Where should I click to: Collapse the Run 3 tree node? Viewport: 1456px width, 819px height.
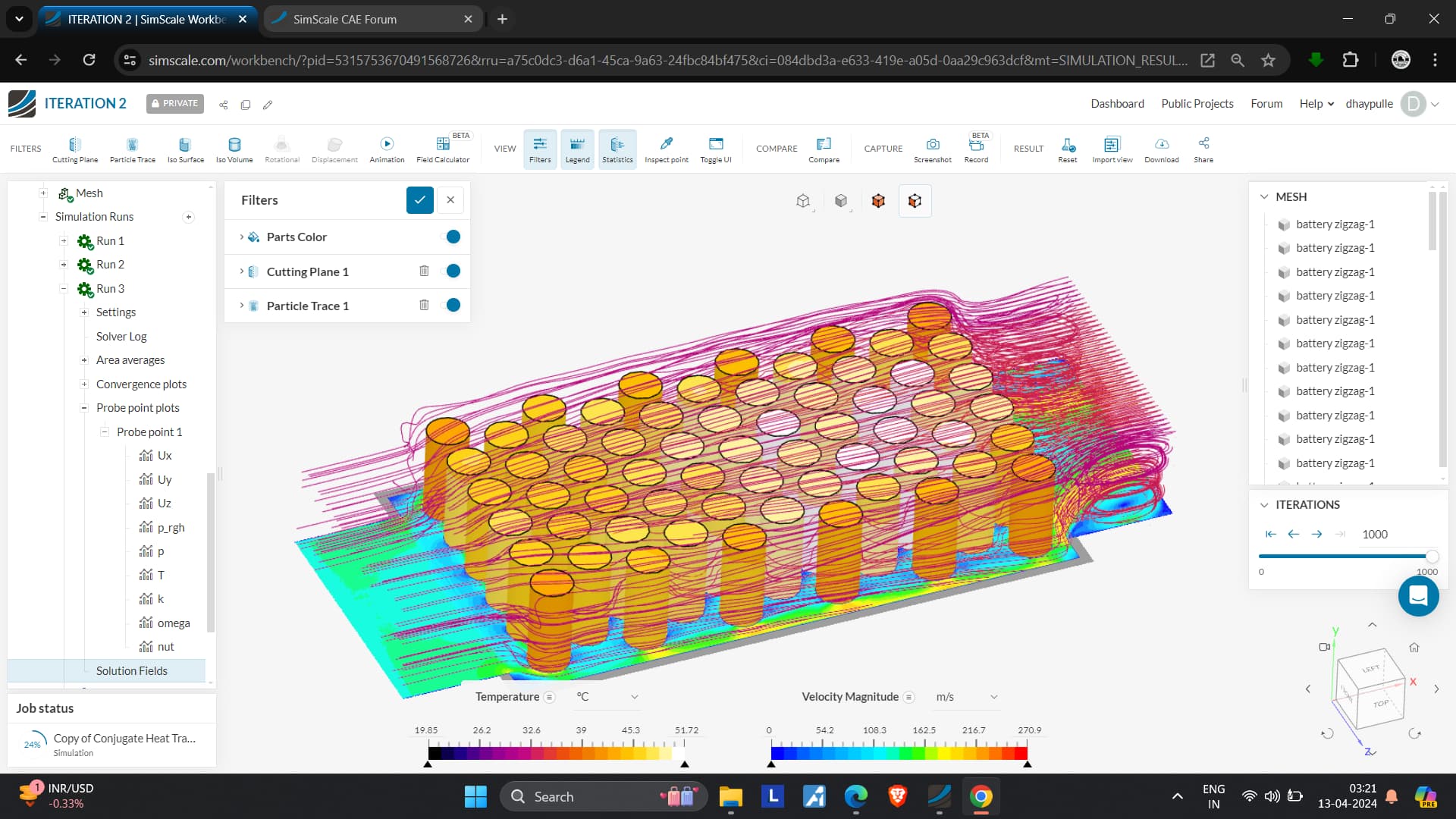click(64, 289)
